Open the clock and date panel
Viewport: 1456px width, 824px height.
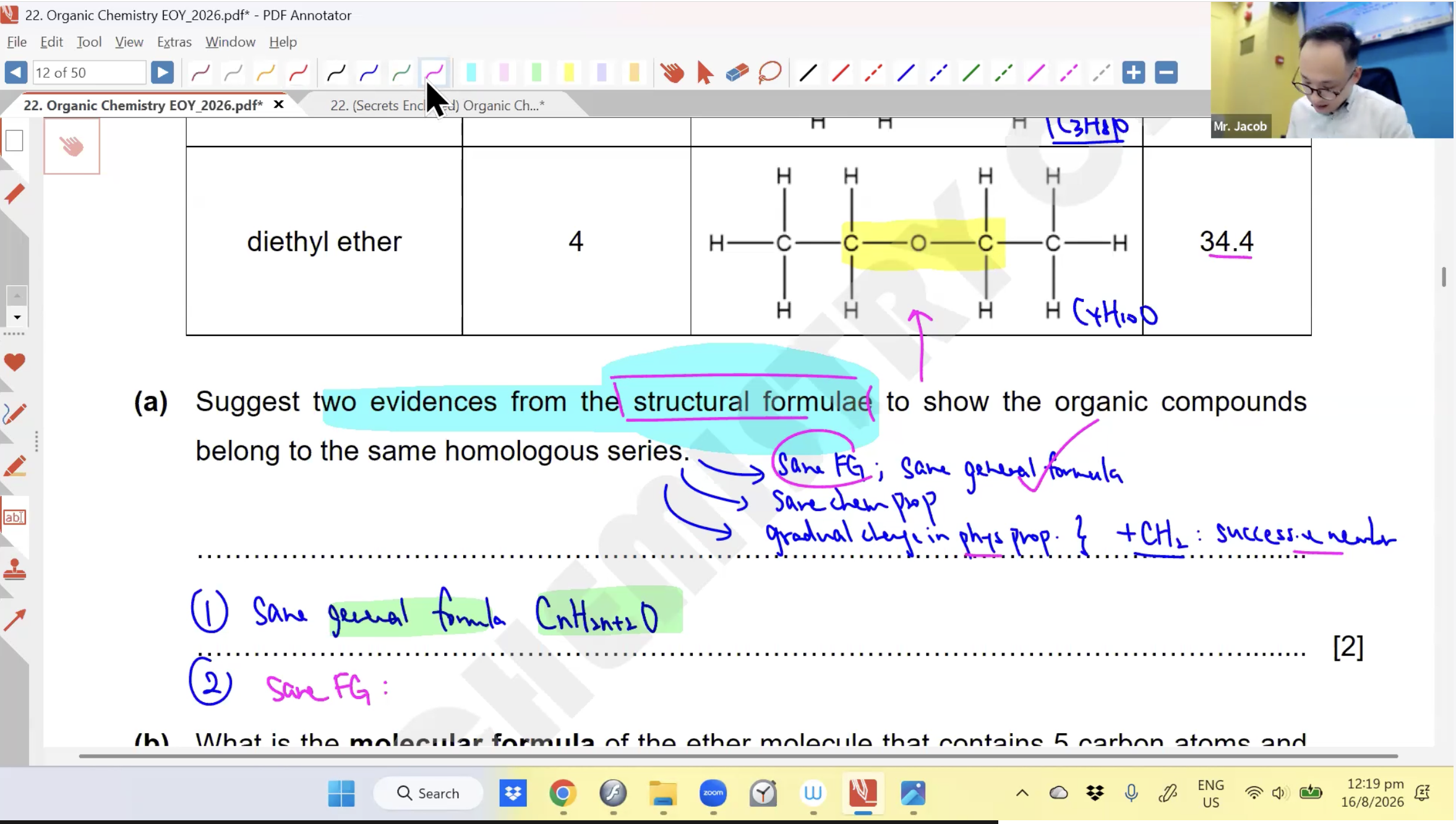click(1372, 793)
